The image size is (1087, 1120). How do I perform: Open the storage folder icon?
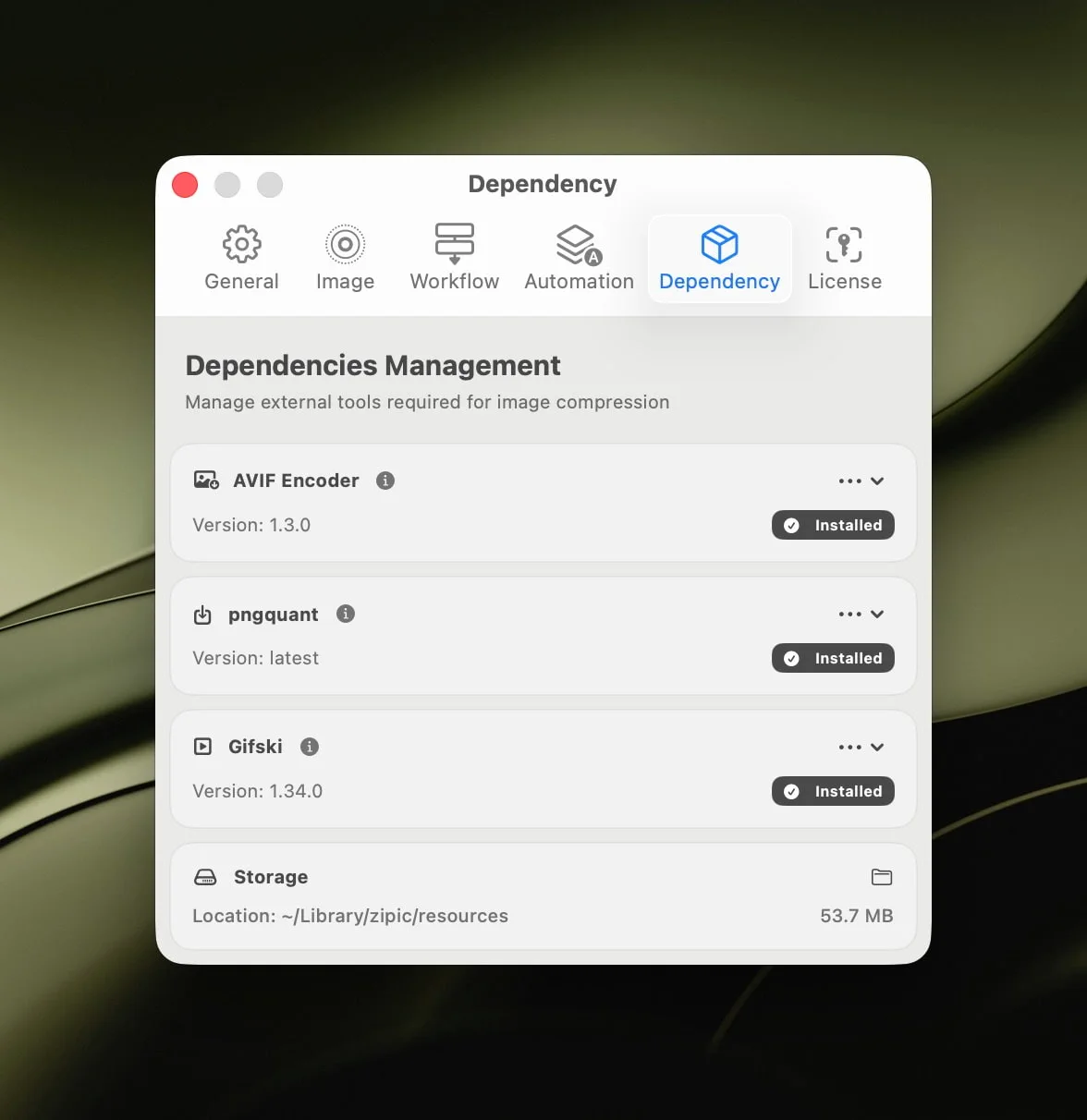[881, 877]
